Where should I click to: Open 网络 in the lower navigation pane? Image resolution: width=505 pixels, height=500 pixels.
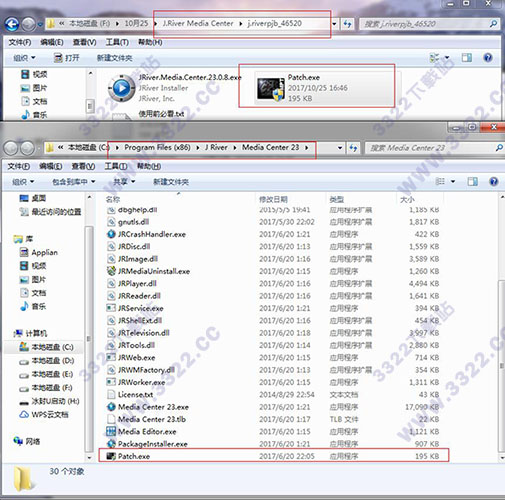point(27,441)
